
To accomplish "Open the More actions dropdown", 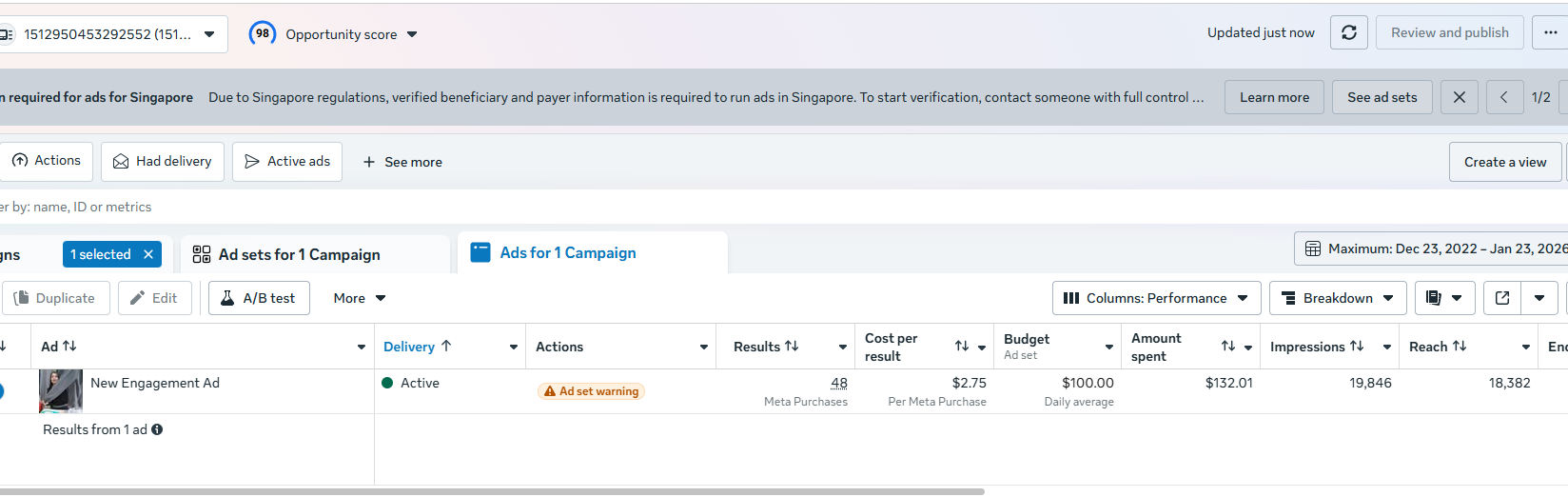I will coord(360,298).
